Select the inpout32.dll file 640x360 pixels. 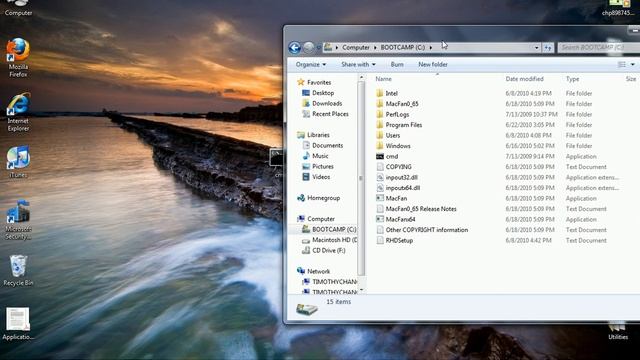point(397,177)
